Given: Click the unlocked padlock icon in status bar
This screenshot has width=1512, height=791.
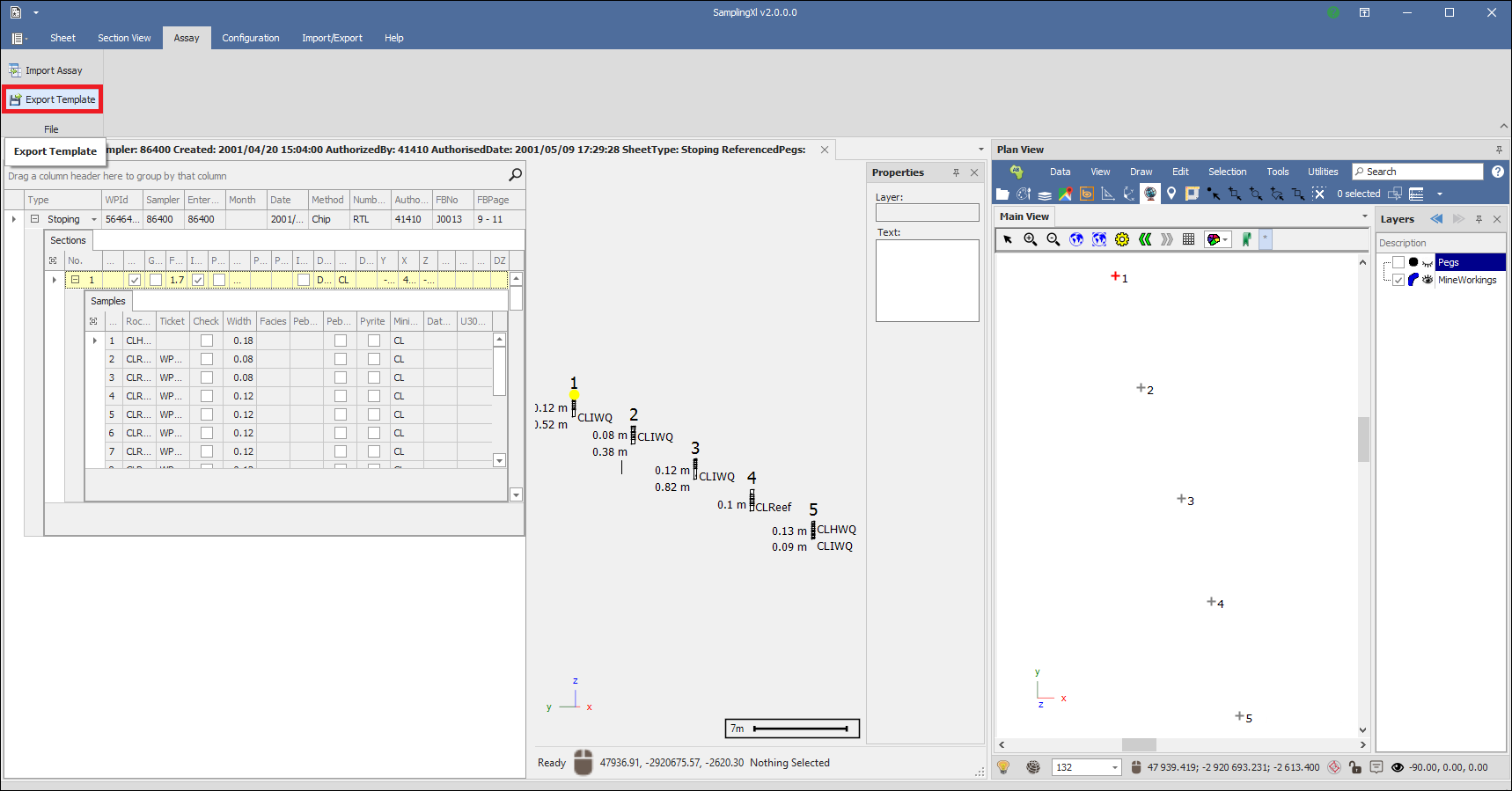Looking at the screenshot, I should pos(1355,767).
